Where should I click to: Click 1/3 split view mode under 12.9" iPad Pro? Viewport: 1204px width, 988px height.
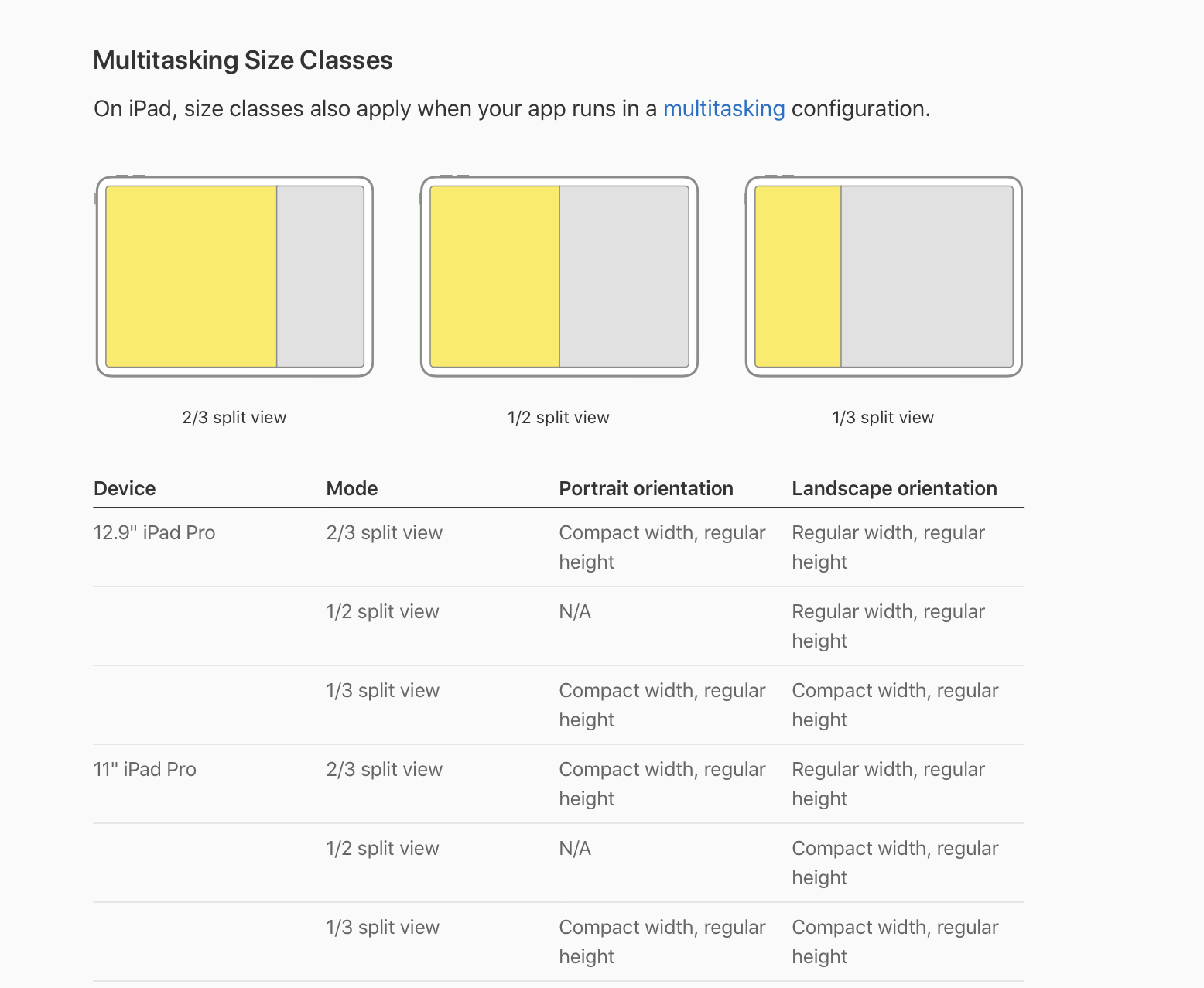coord(382,691)
